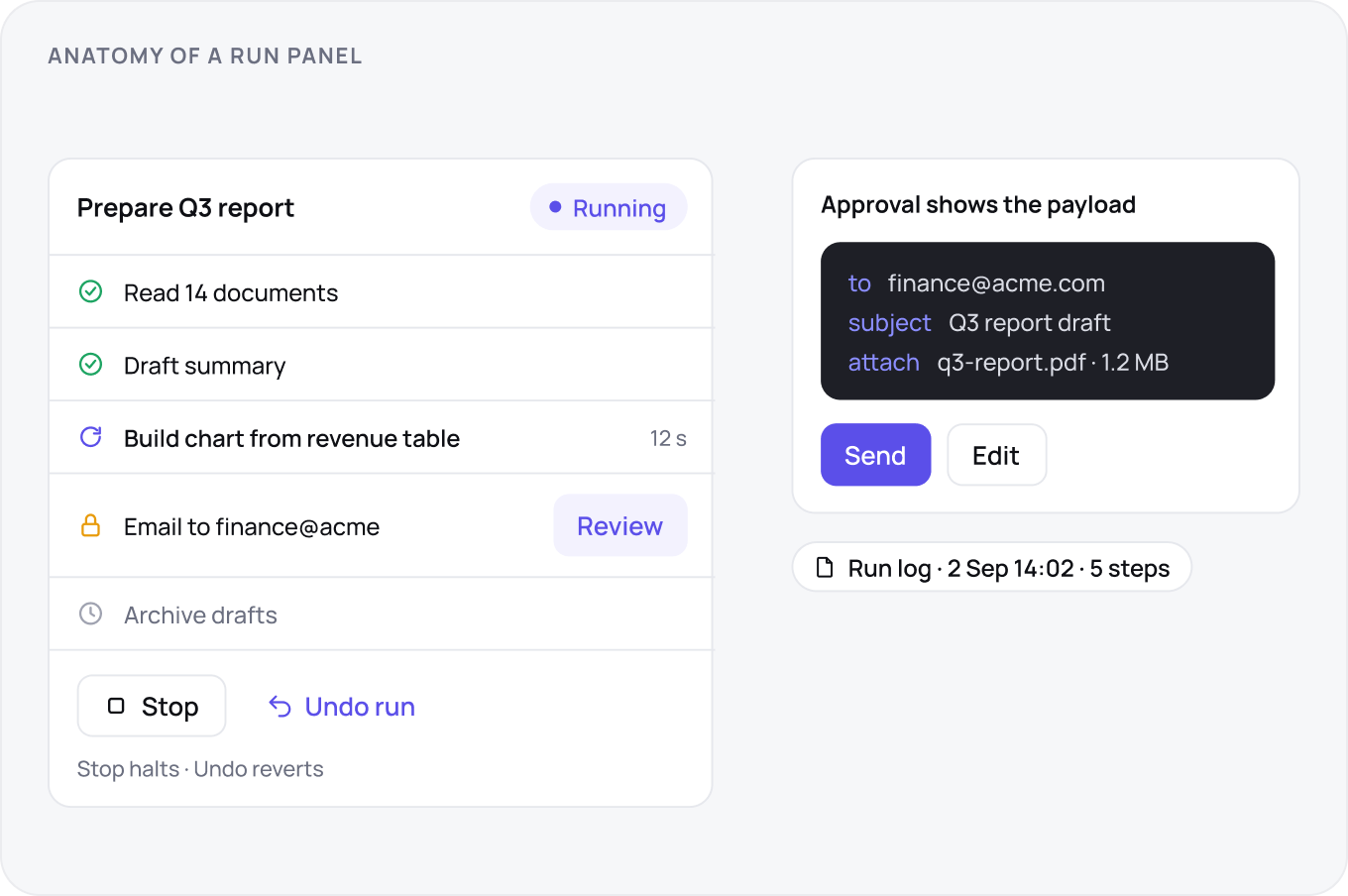This screenshot has height=896, width=1348.
Task: Click 'q3-report.pdf · 1.2 MB' attachment
Action: [x=1053, y=363]
